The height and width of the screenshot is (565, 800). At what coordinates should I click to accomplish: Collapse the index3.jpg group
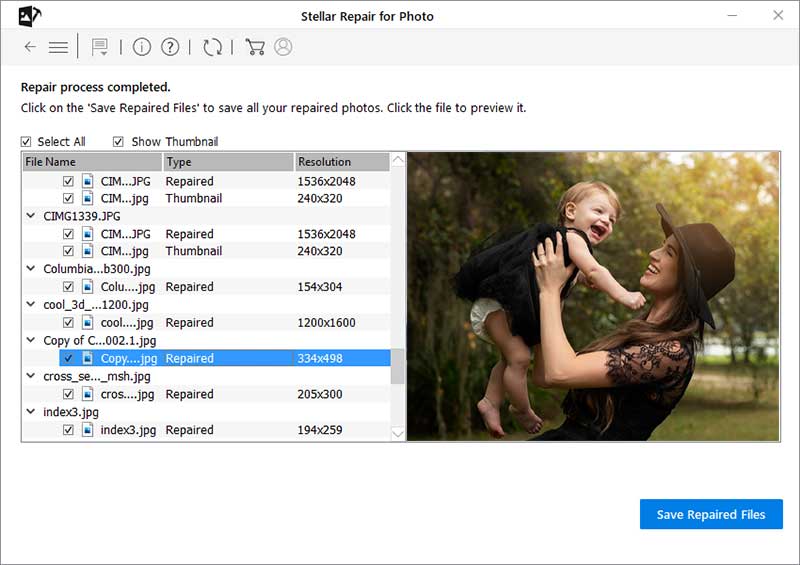[x=31, y=411]
